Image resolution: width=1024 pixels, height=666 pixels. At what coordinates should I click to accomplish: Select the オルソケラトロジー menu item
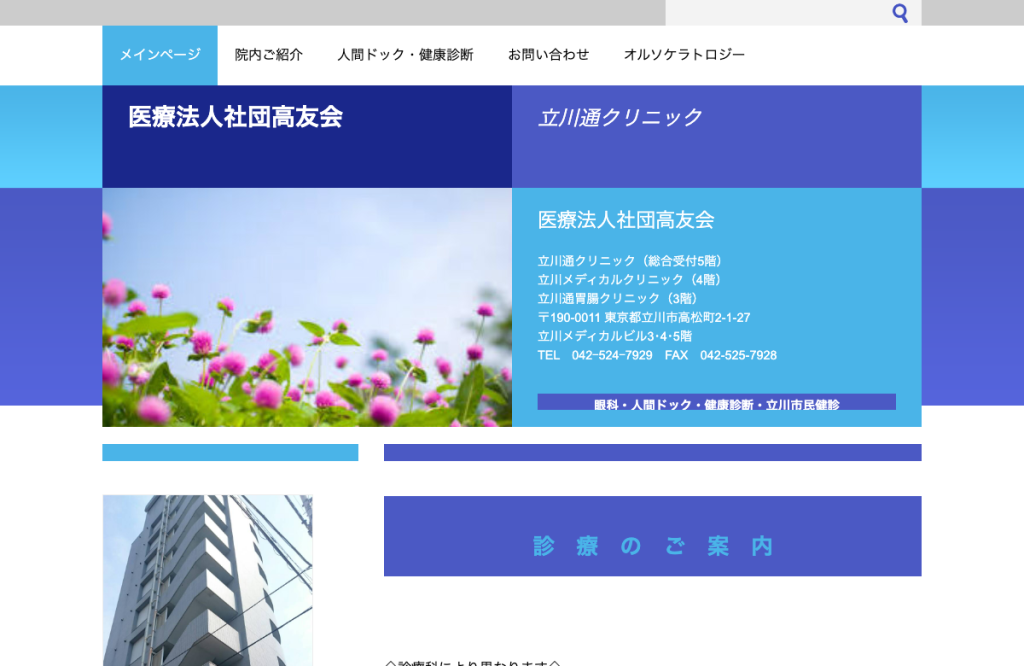pyautogui.click(x=684, y=55)
